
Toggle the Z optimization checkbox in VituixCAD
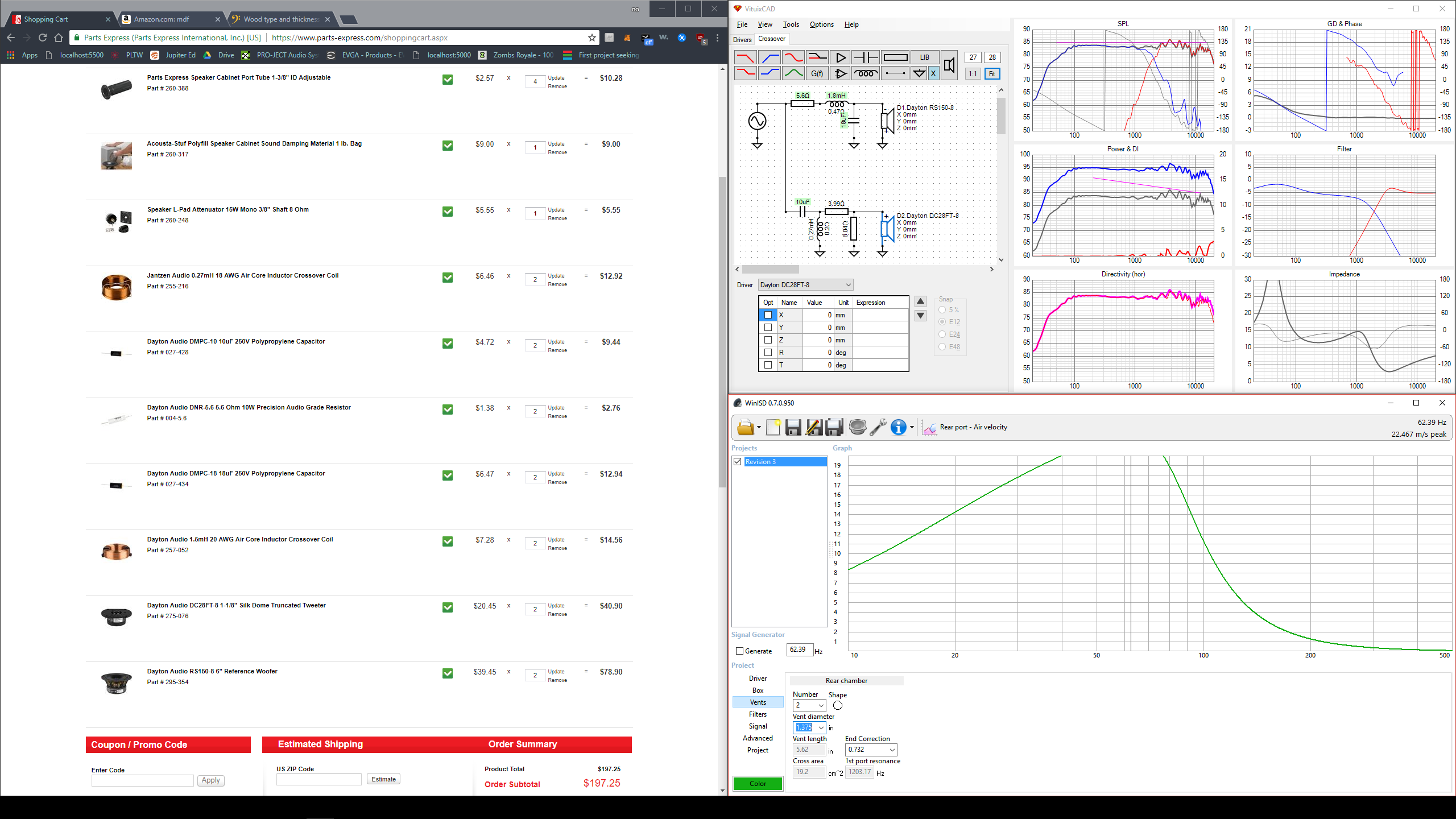click(x=768, y=340)
